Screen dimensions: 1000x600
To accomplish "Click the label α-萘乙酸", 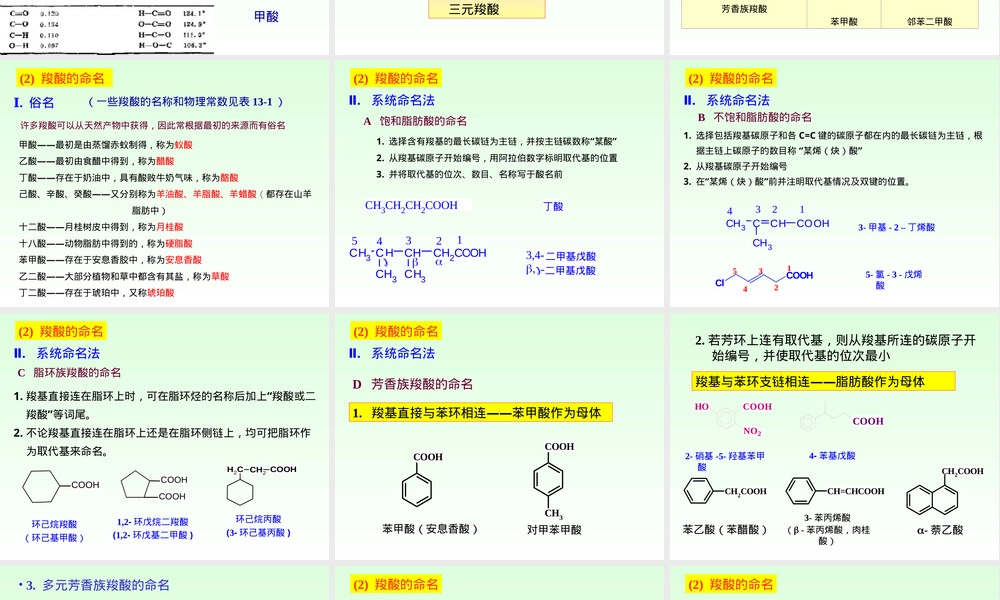I will point(939,530).
